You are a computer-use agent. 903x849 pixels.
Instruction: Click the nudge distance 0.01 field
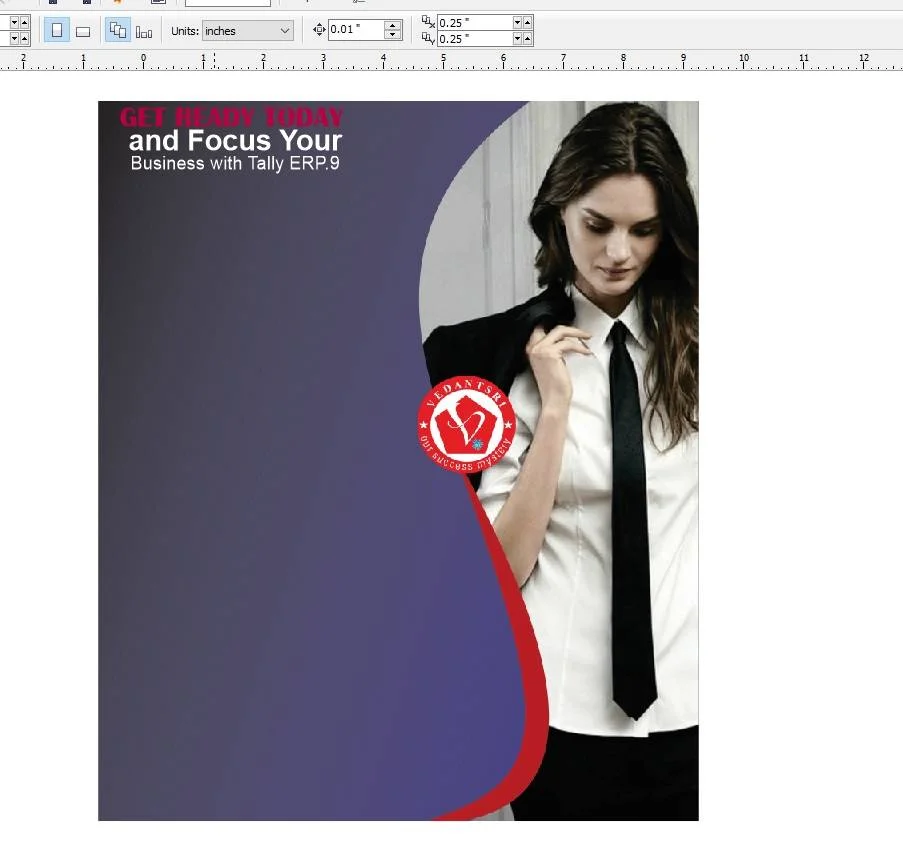pyautogui.click(x=356, y=30)
